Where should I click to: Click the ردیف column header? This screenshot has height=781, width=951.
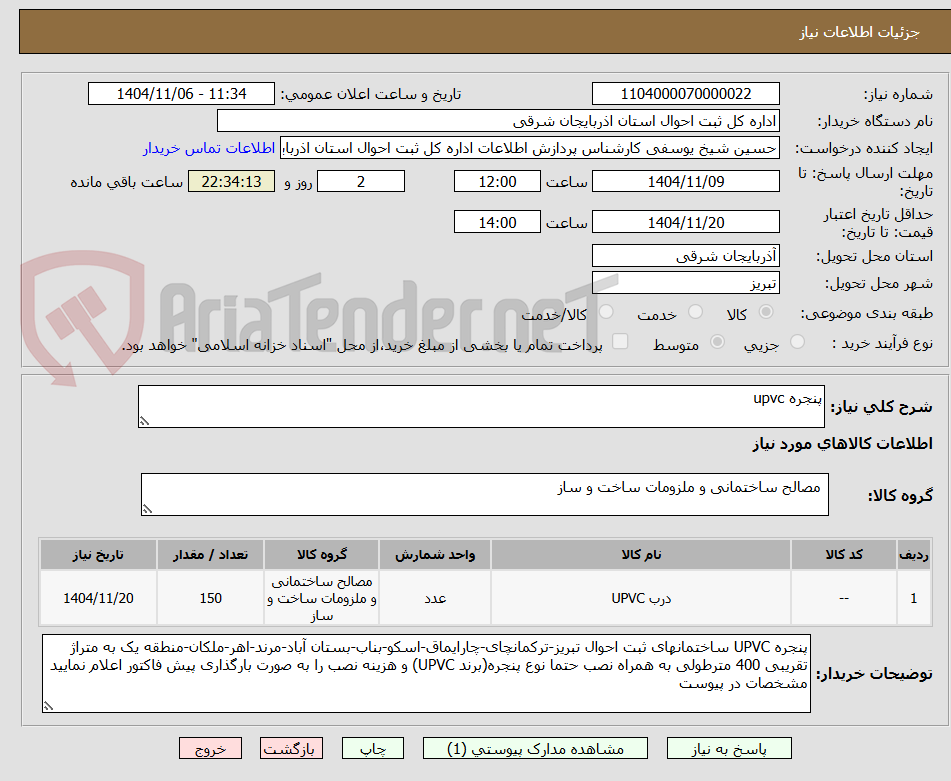click(913, 554)
